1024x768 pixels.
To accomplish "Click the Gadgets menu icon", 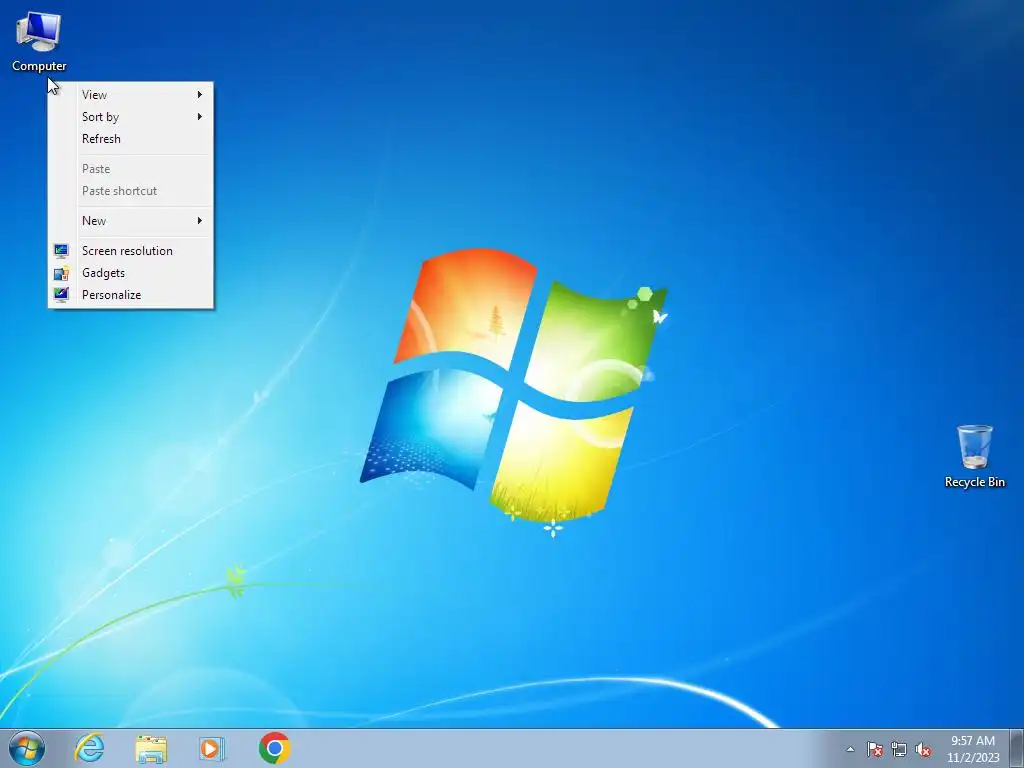I will (61, 273).
